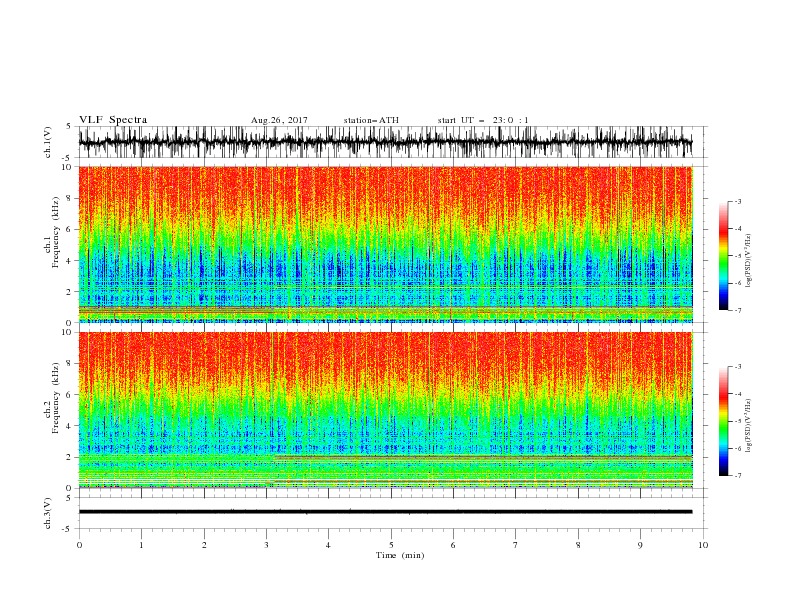Click time axis tick label "2"
792x612 pixels.
pos(204,545)
